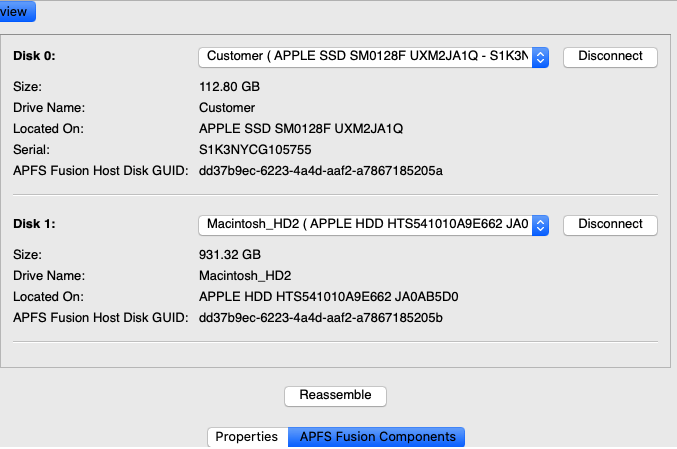The height and width of the screenshot is (449, 677).
Task: Open the Disk 1 drive selection dropdown
Action: tap(373, 225)
